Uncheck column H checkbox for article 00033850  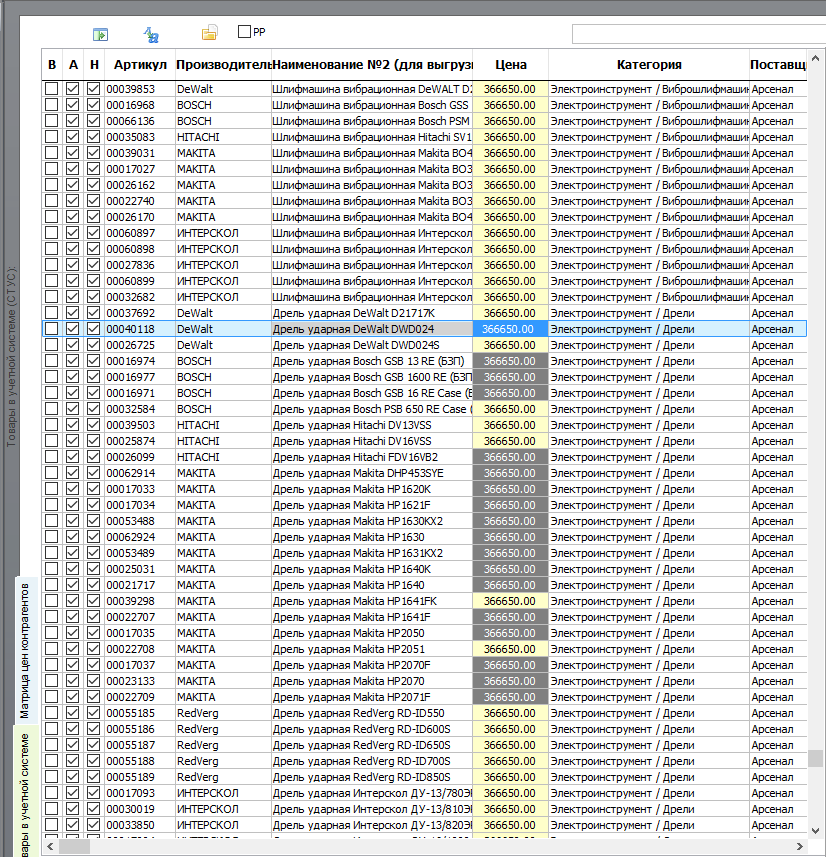93,825
